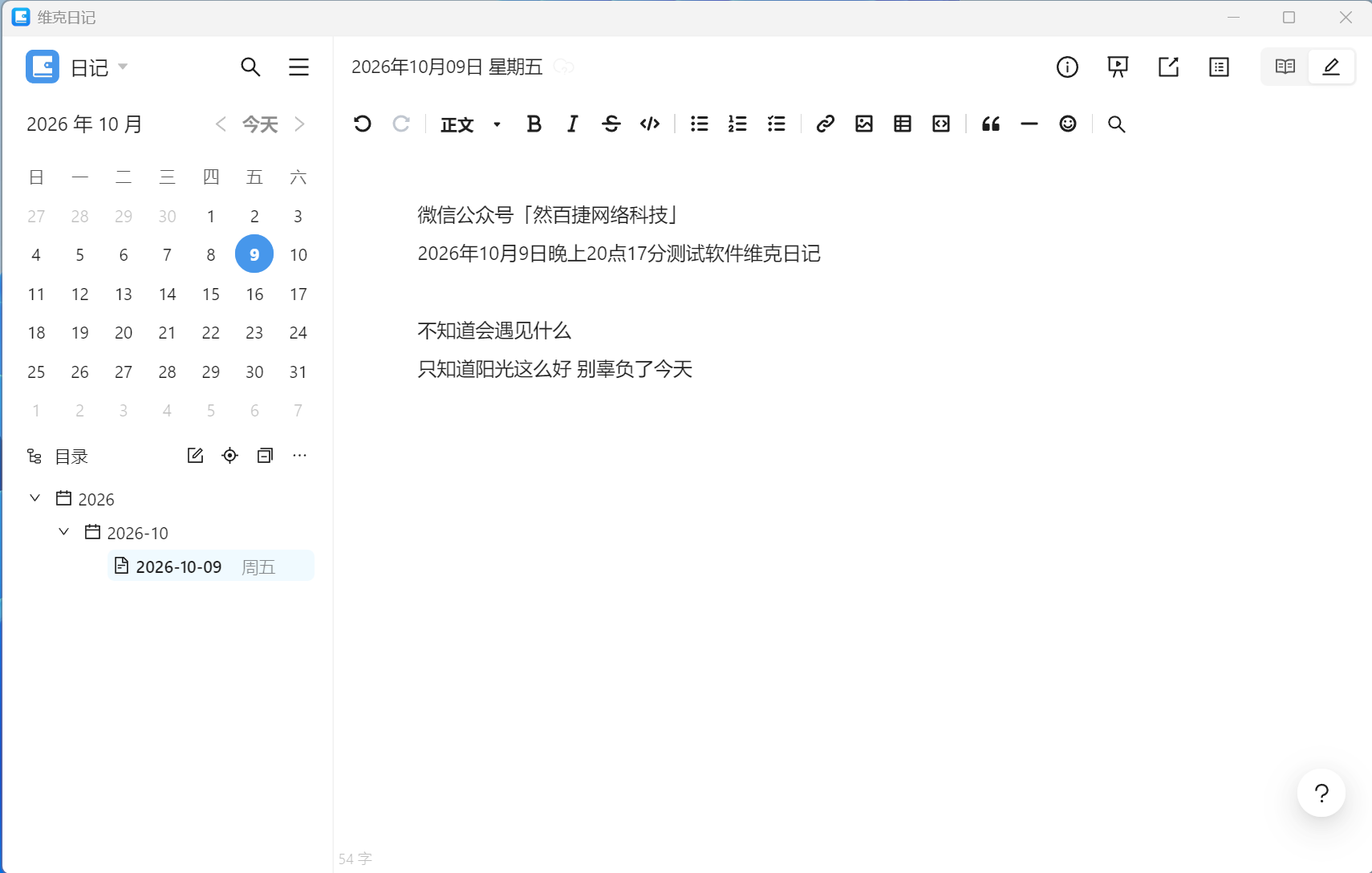The width and height of the screenshot is (1372, 873).
Task: Insert a code block
Action: click(941, 124)
